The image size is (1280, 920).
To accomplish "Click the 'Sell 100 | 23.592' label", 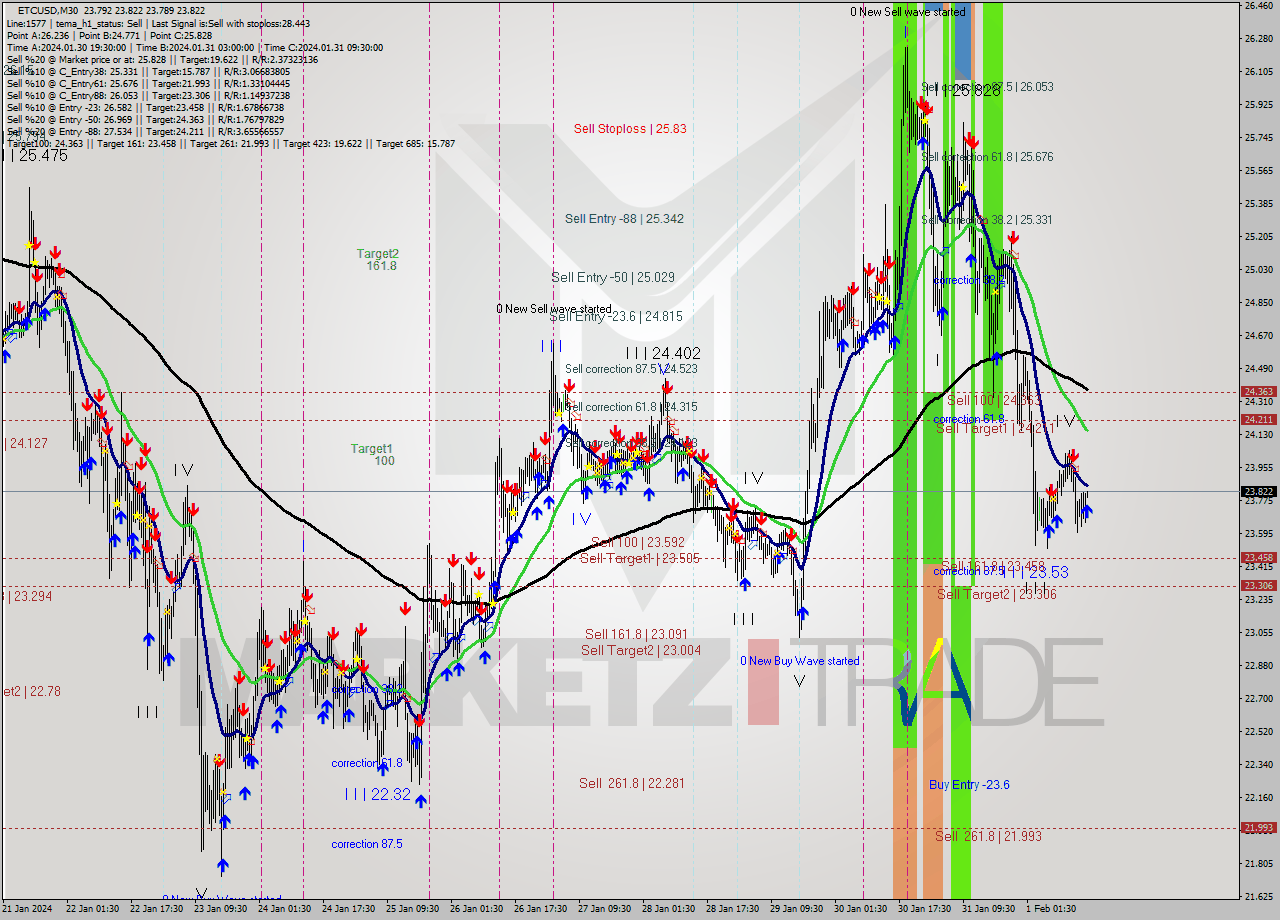I will [637, 543].
